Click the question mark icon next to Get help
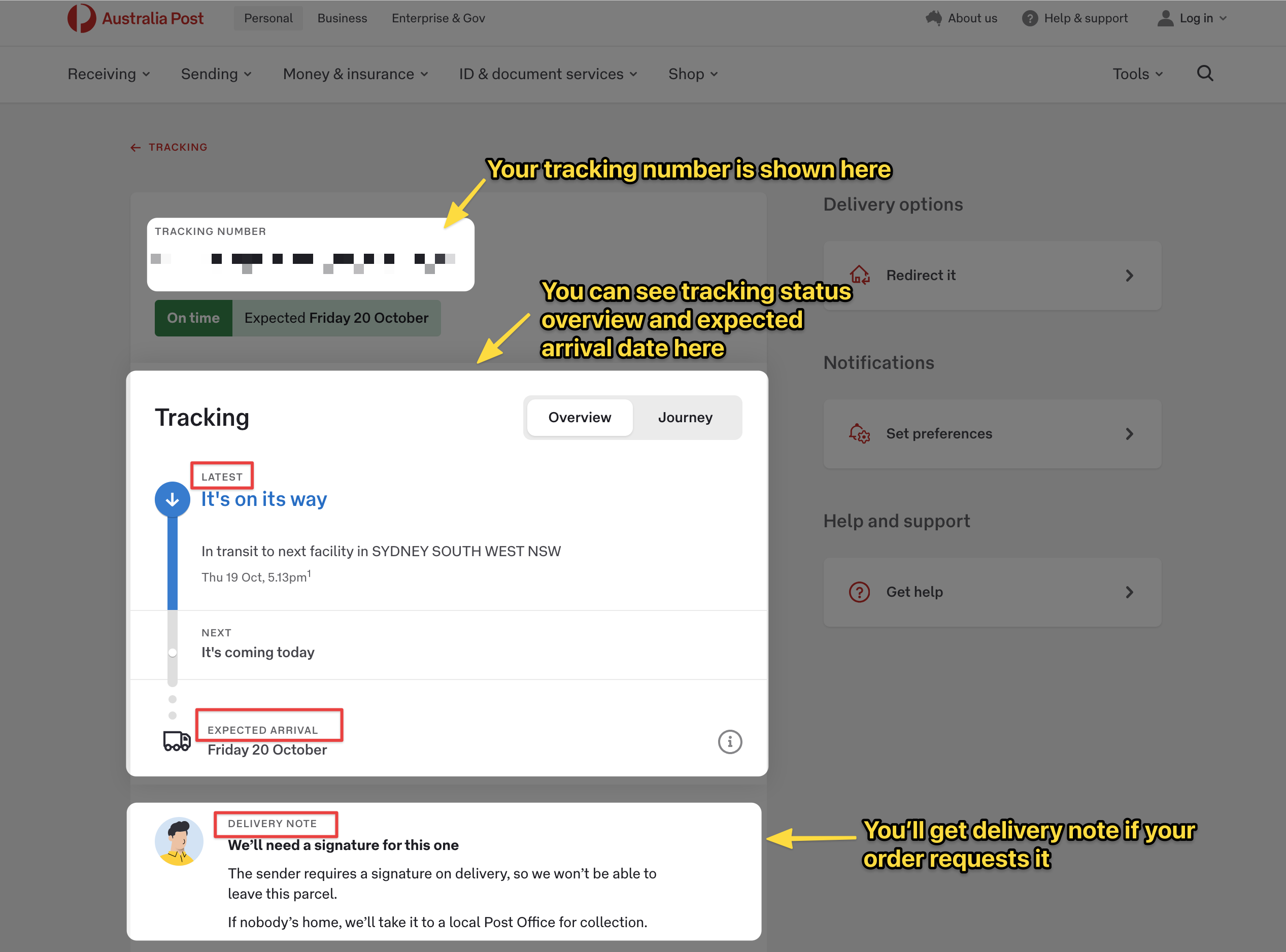 (x=859, y=592)
